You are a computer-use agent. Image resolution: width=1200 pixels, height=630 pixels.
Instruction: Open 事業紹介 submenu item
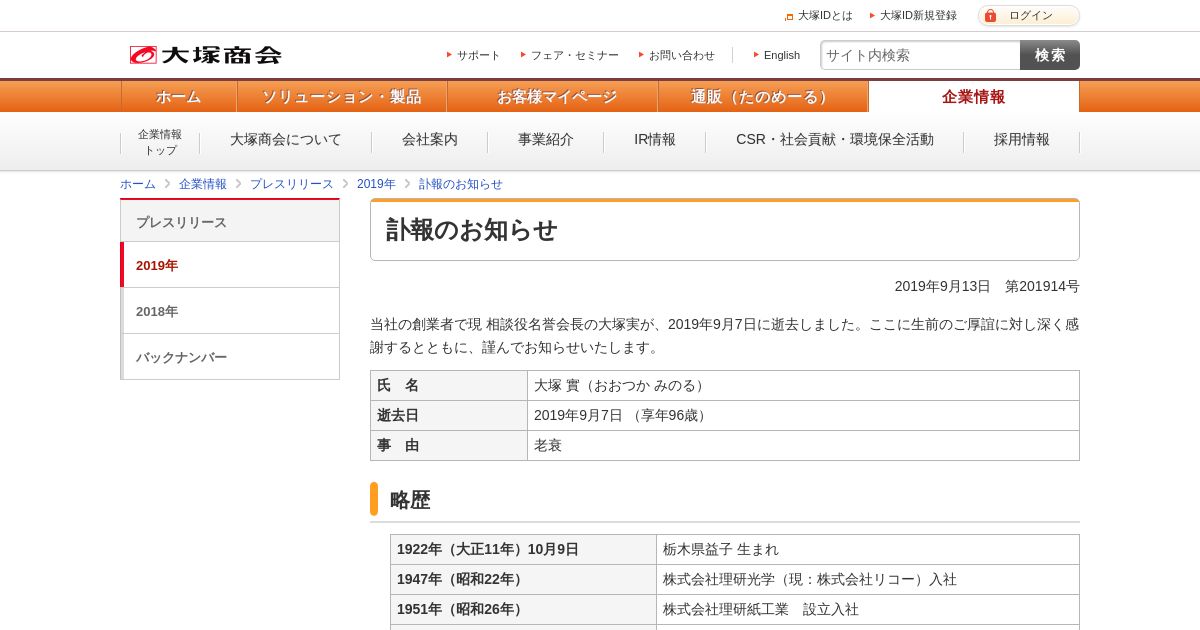pyautogui.click(x=546, y=140)
